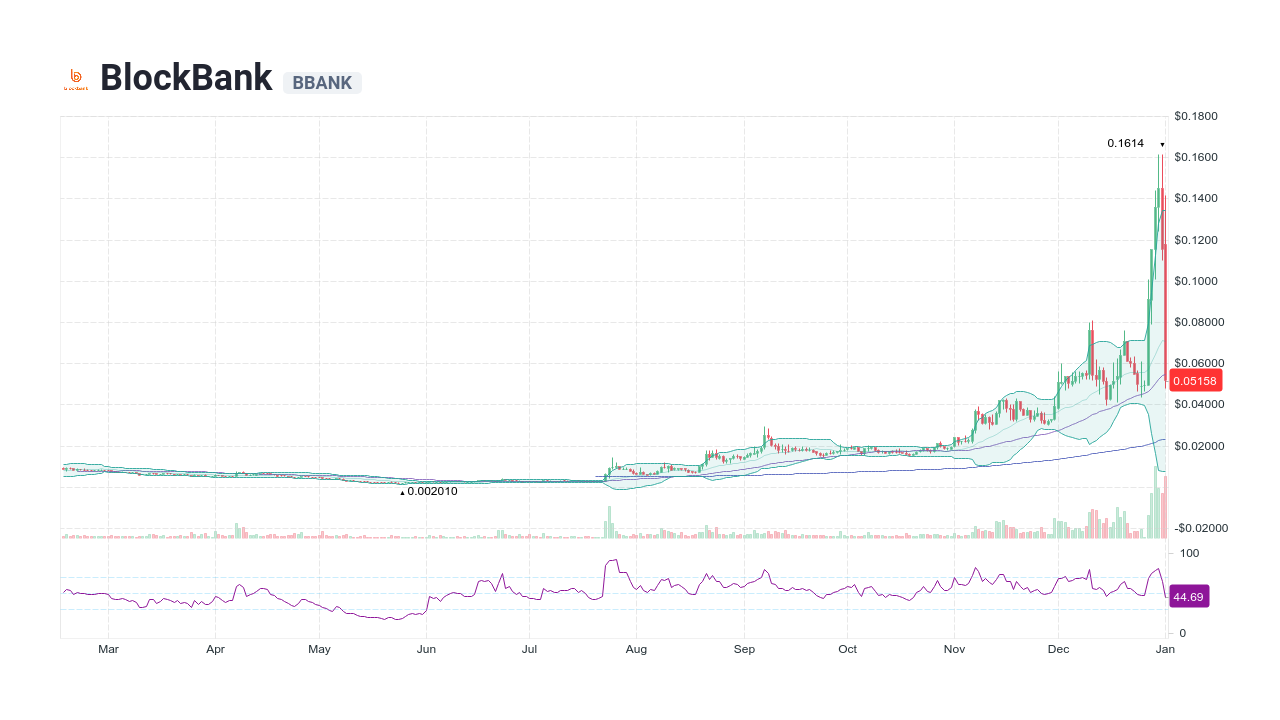Screen dimensions: 1280x720
Task: Click the Jan date axis label
Action: coord(1165,649)
